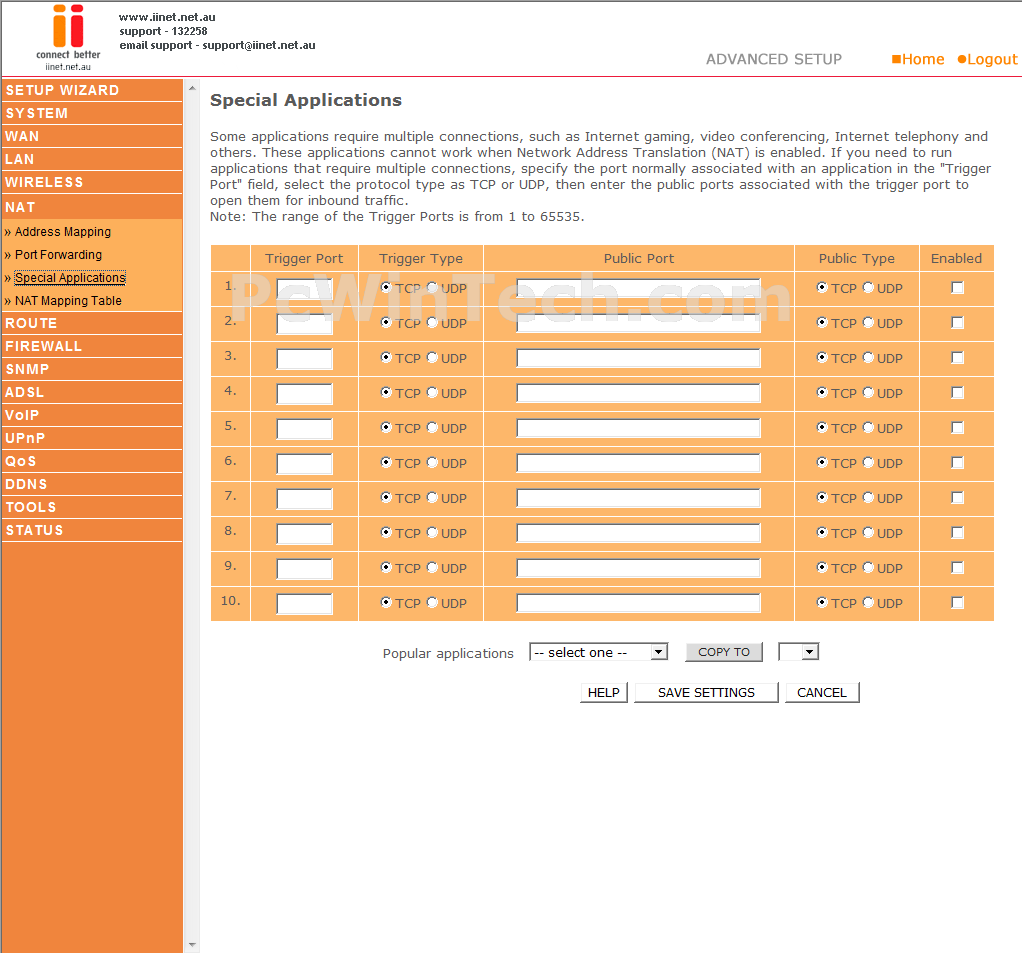The height and width of the screenshot is (953, 1022).
Task: Open the SNMP menu section
Action: click(x=92, y=369)
